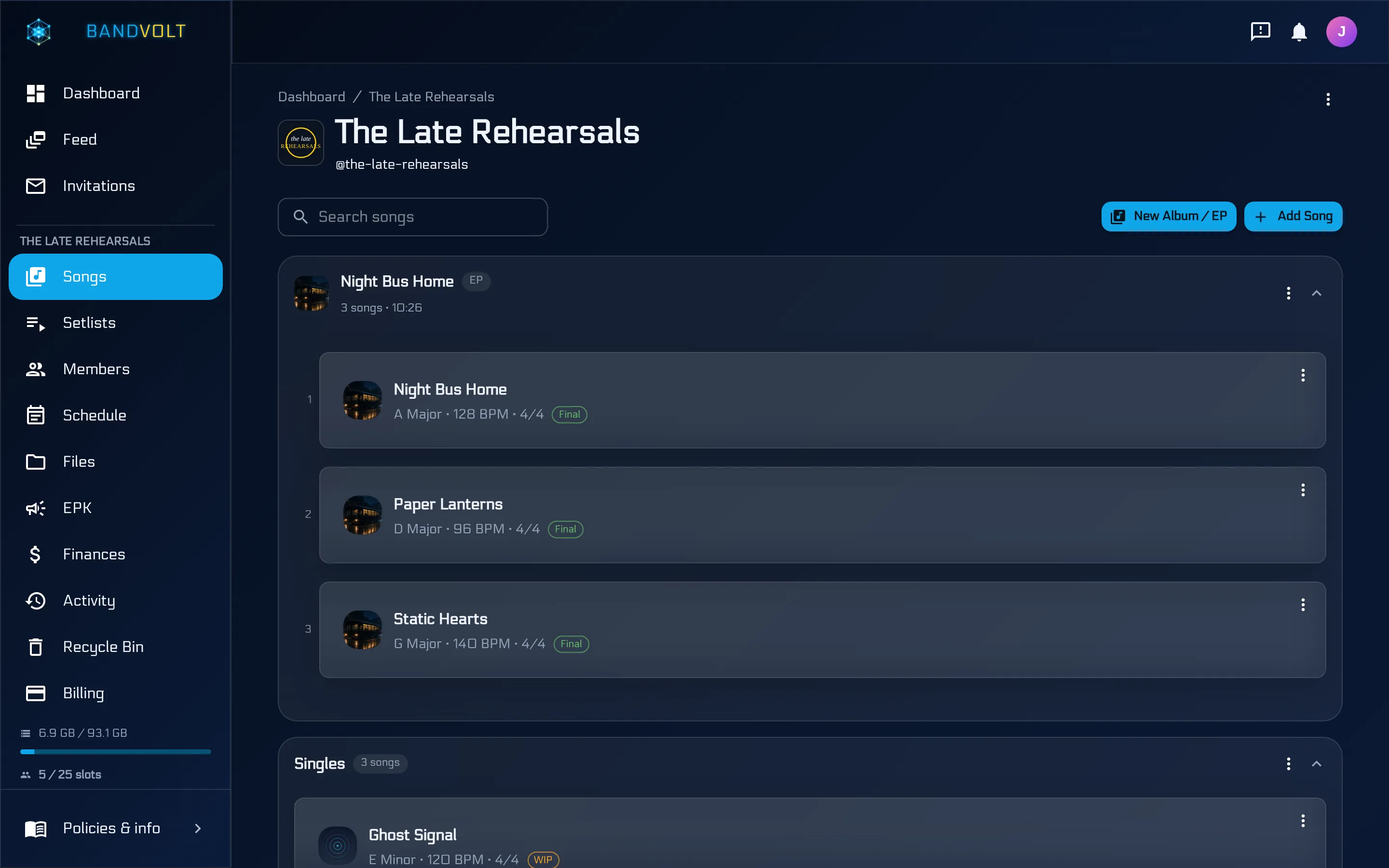
Task: Open Billing page
Action: (x=115, y=693)
